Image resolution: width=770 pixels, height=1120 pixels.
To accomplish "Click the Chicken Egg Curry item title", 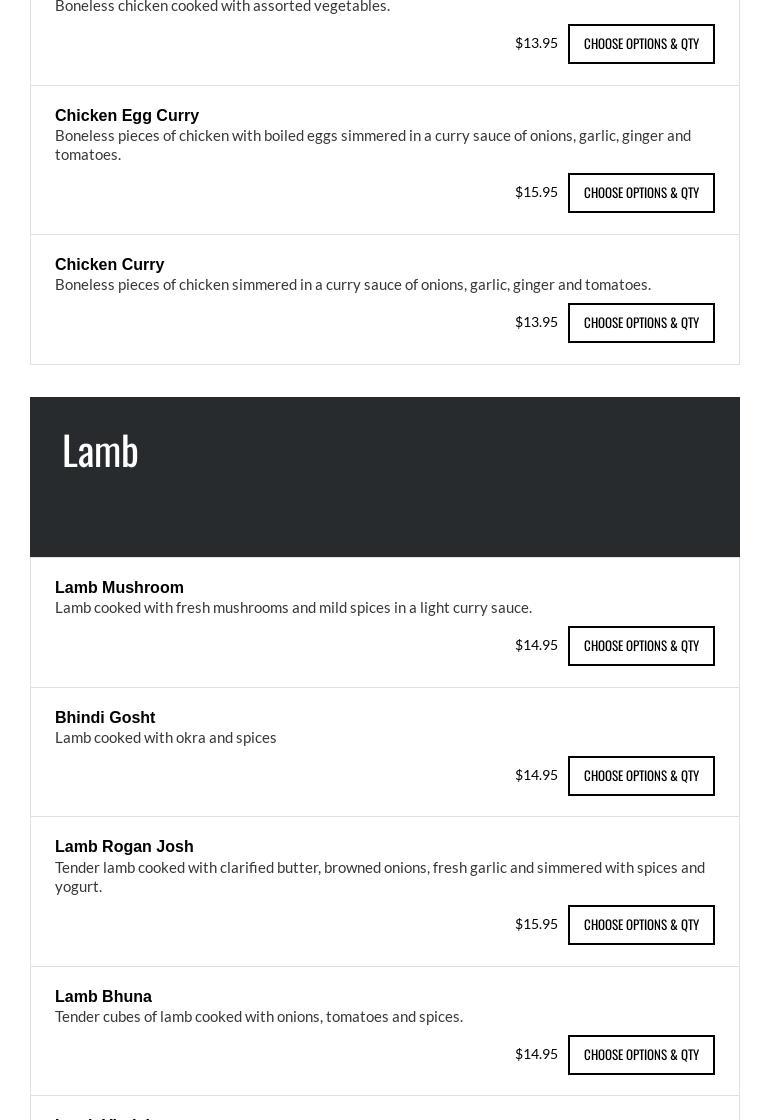I will (127, 116).
